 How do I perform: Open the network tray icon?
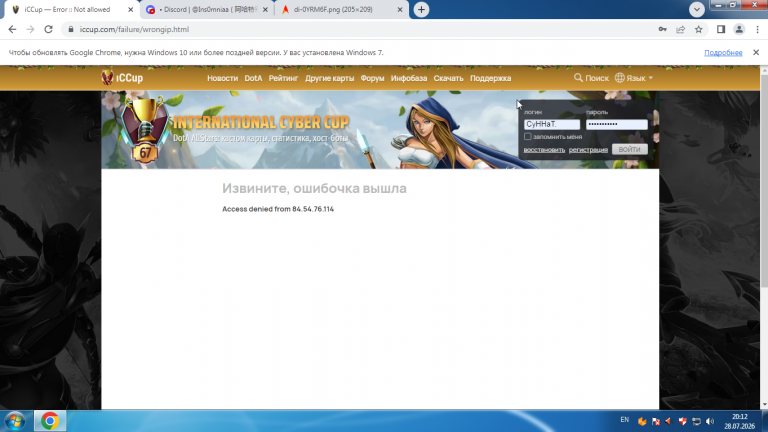pos(696,421)
